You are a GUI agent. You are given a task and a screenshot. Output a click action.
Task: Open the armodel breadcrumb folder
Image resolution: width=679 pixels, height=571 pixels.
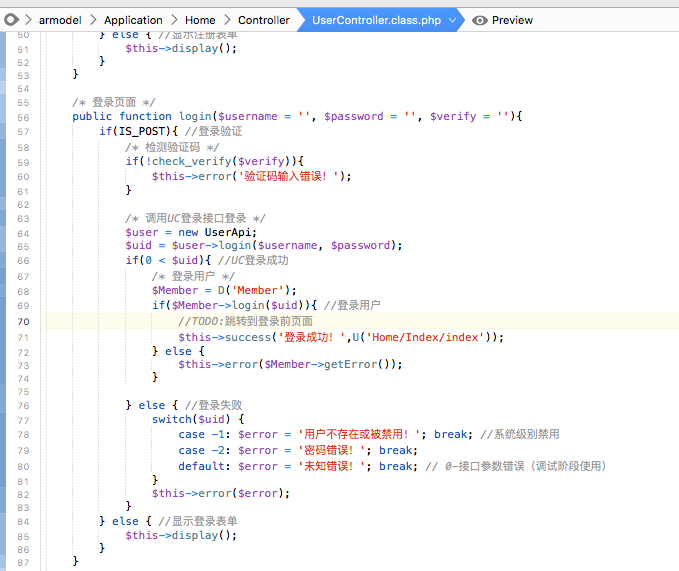tap(60, 20)
